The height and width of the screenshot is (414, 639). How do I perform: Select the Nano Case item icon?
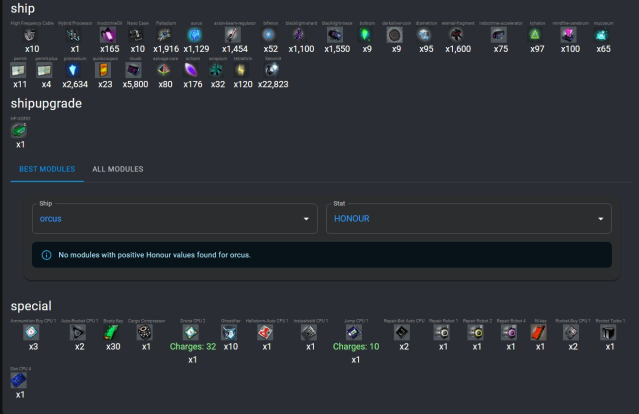pos(138,34)
